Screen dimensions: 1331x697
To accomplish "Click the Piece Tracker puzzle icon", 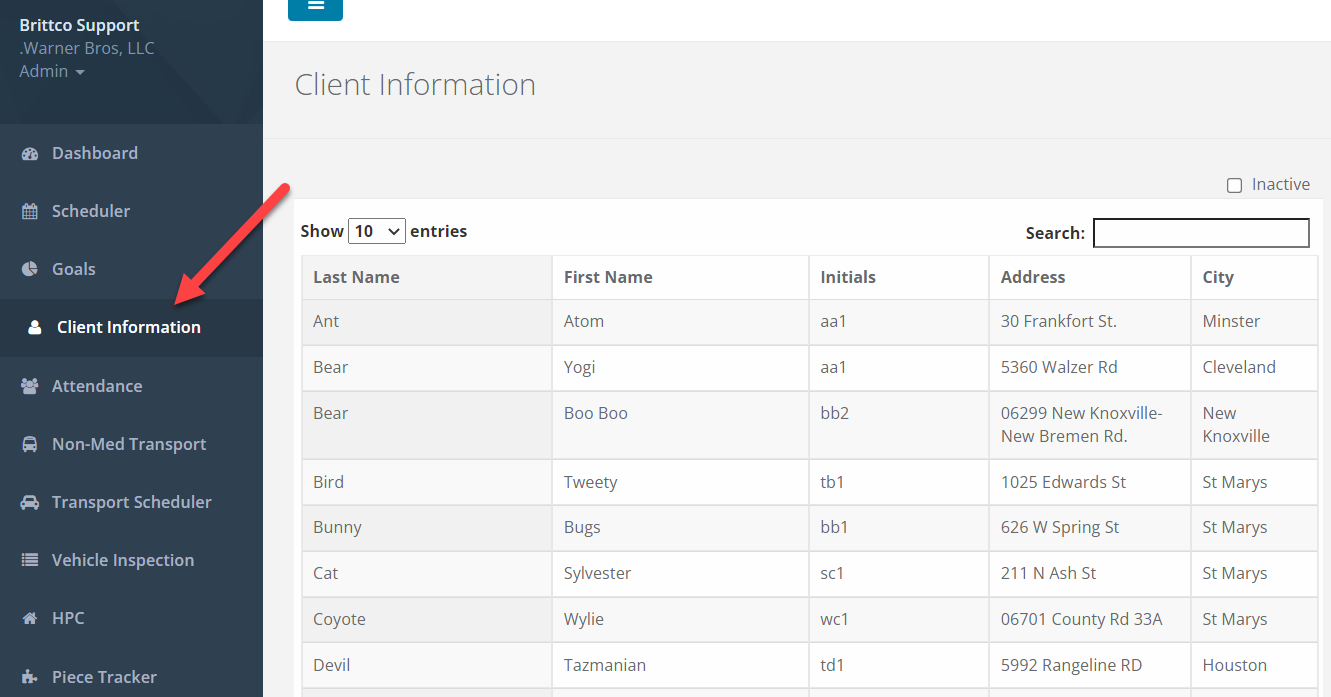I will tap(30, 677).
